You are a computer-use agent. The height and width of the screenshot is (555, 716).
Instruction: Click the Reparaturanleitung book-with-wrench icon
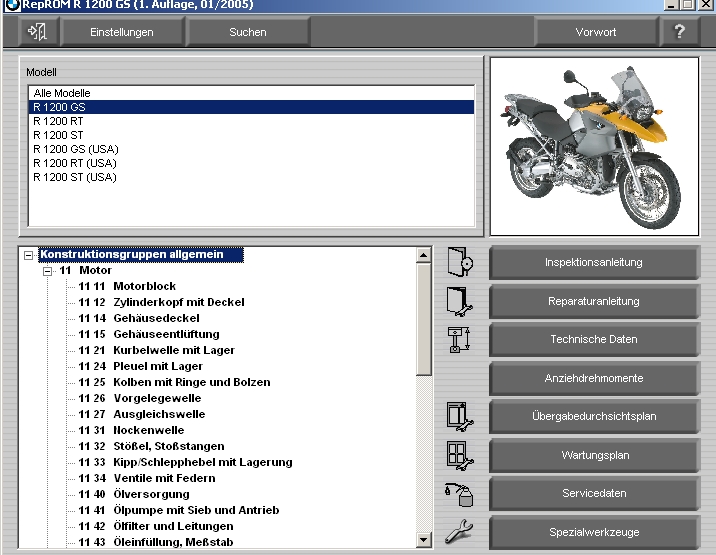[x=460, y=301]
